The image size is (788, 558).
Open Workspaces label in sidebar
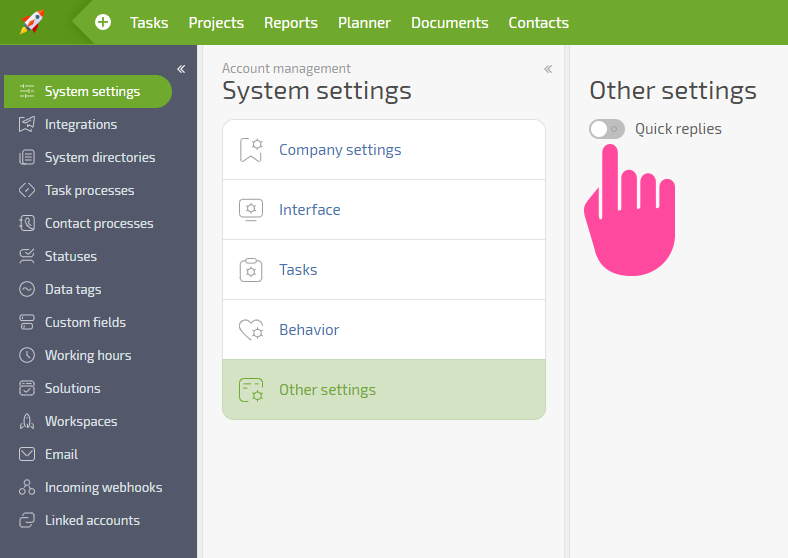tap(81, 421)
